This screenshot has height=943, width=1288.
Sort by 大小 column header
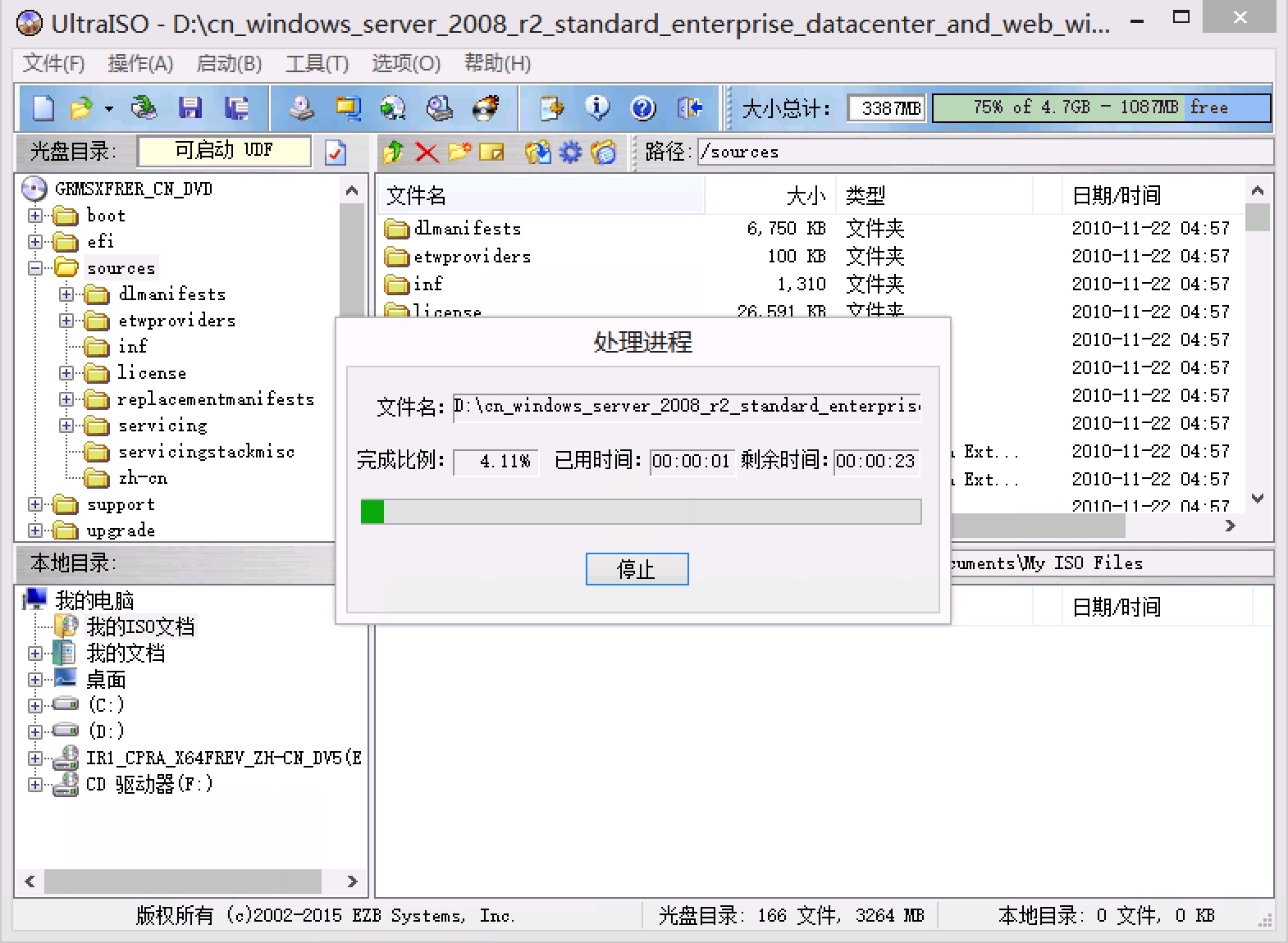coord(770,195)
